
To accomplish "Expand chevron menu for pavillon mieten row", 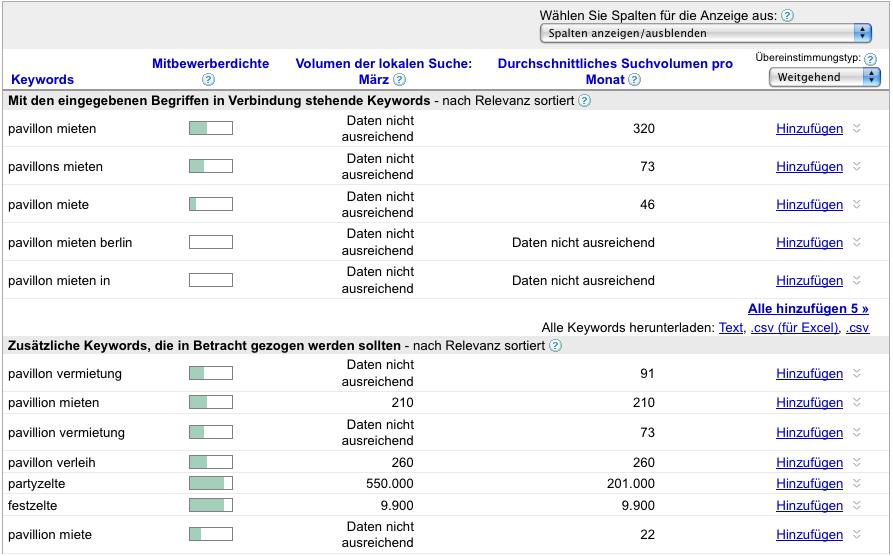I will tap(857, 129).
